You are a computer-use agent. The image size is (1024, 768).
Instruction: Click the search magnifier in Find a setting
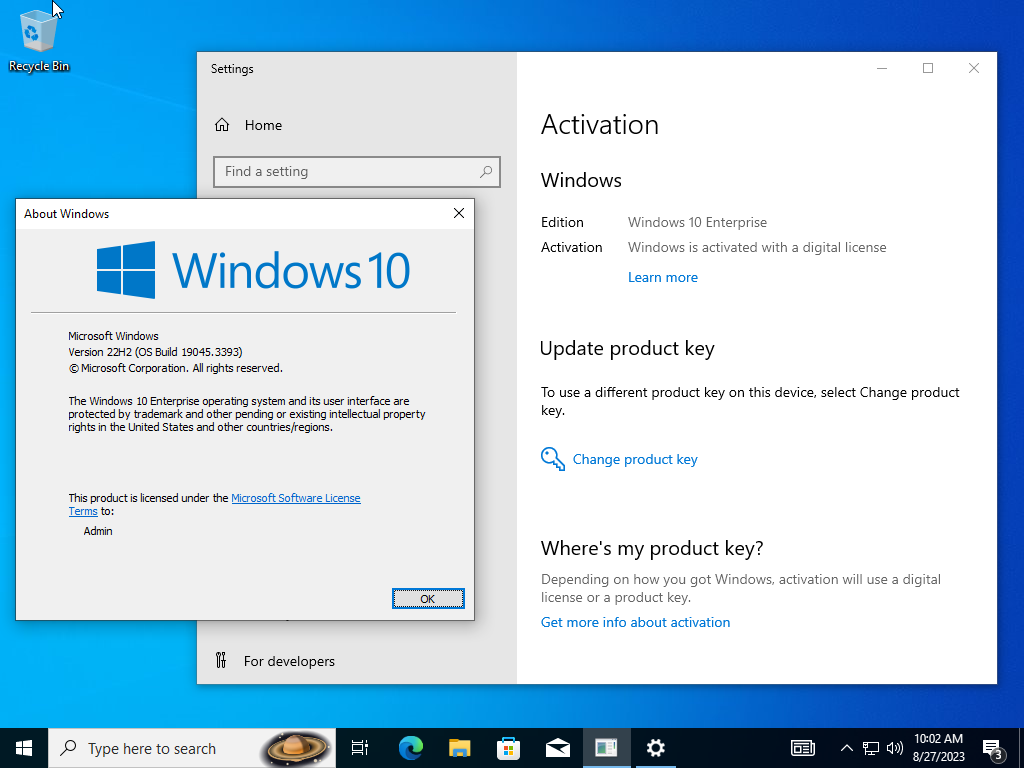tap(486, 172)
